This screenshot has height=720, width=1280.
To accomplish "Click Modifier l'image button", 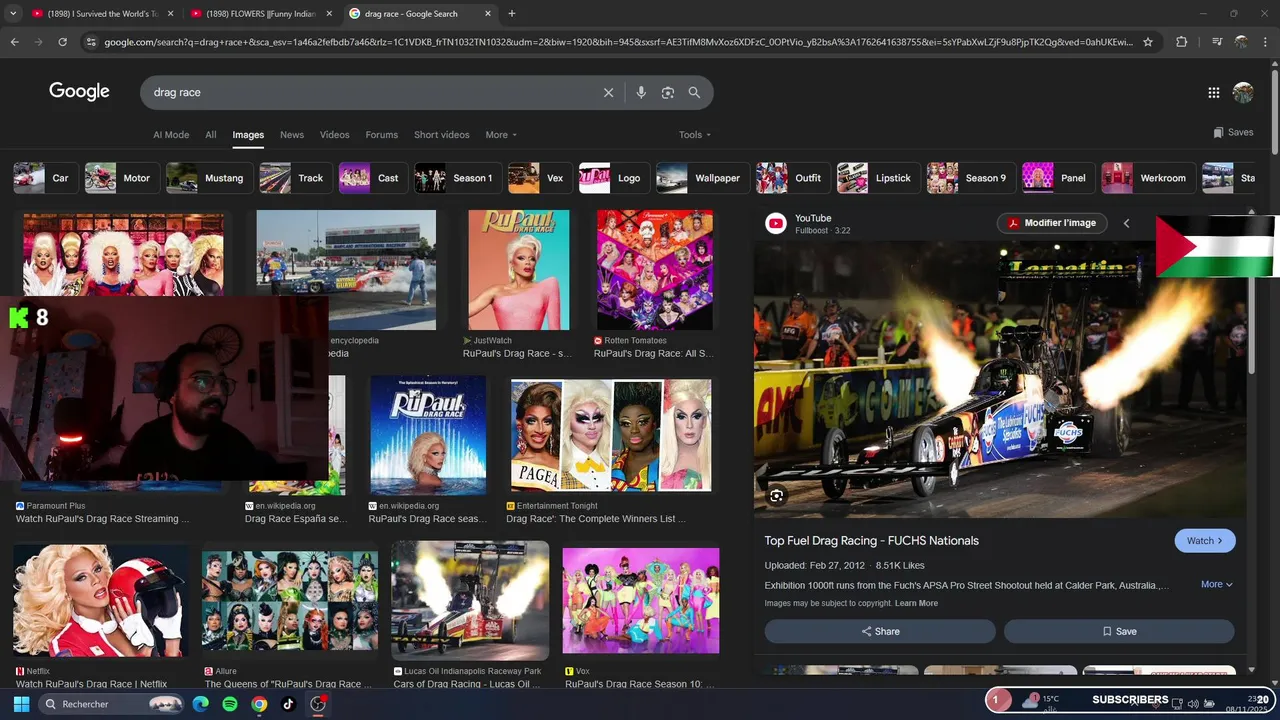I will pos(1052,223).
